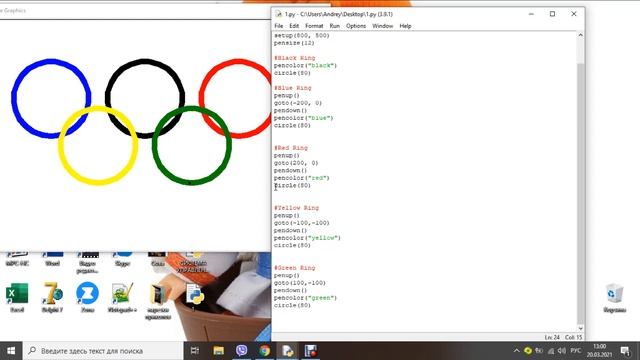Viewport: 640px width, 360px height.
Task: Open the Delphi 7 desktop shortcut
Action: (52, 298)
